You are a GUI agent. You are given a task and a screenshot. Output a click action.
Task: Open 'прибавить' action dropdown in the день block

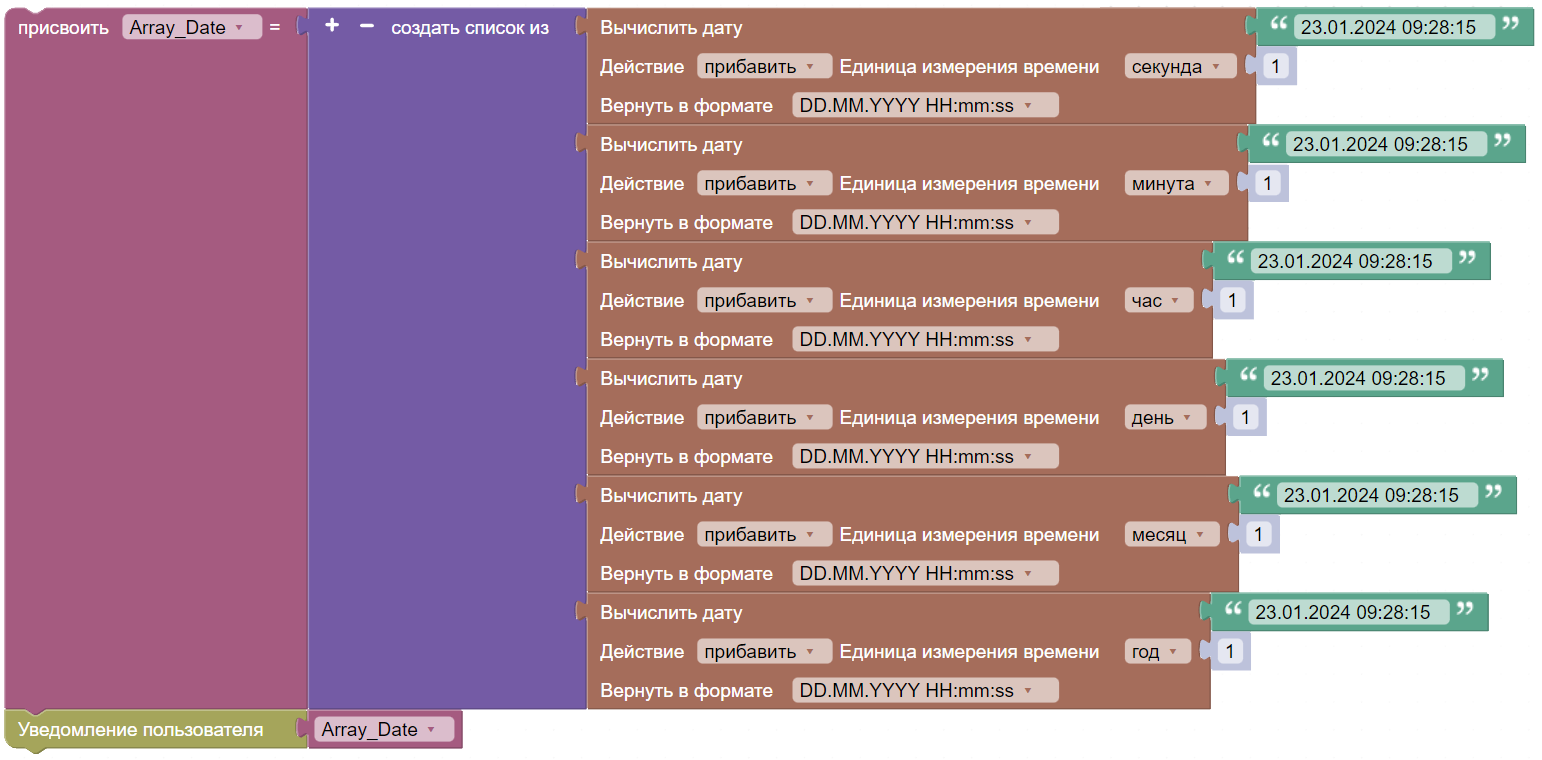click(x=764, y=418)
